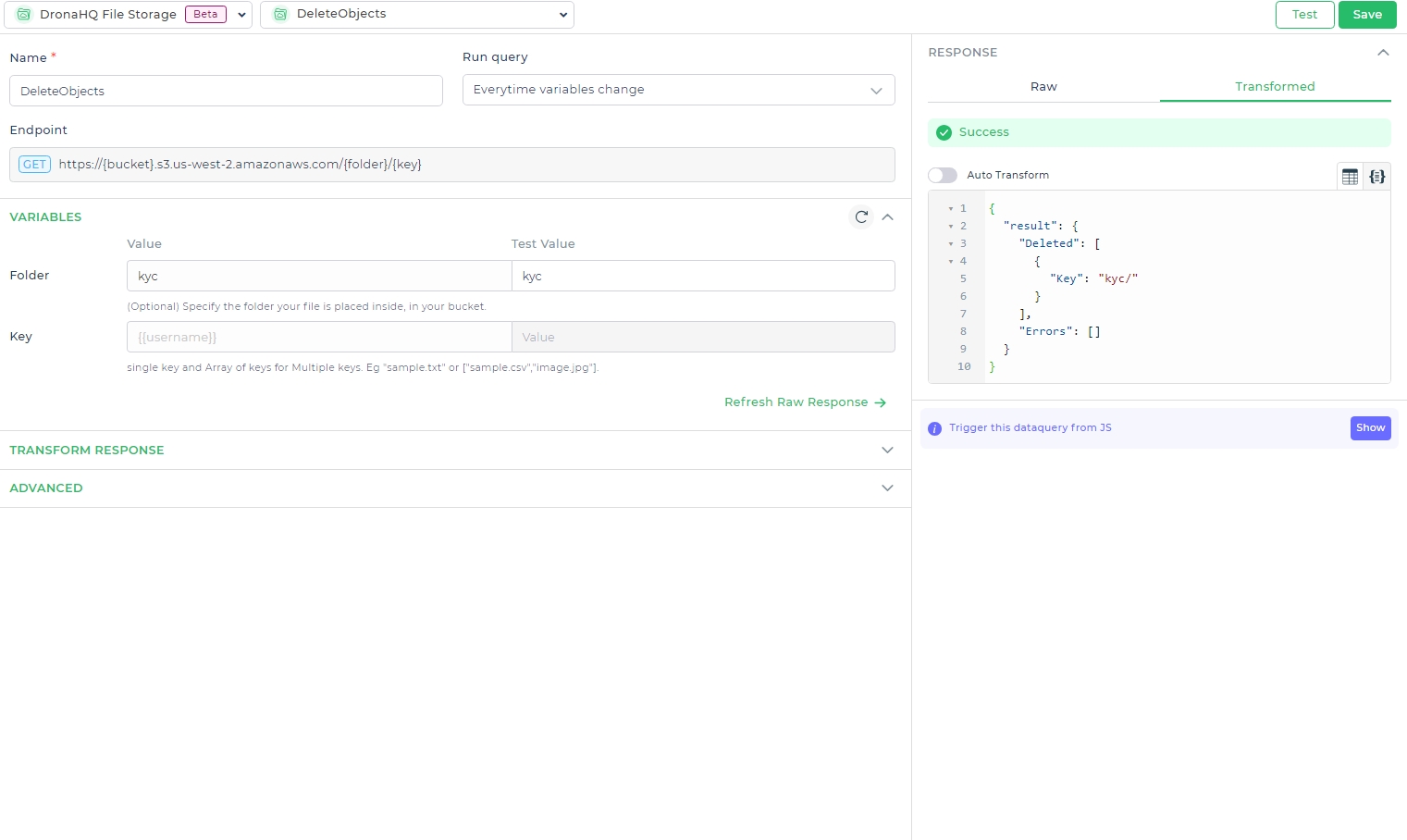1407x840 pixels.
Task: Collapse the Response panel chevron
Action: (1383, 53)
